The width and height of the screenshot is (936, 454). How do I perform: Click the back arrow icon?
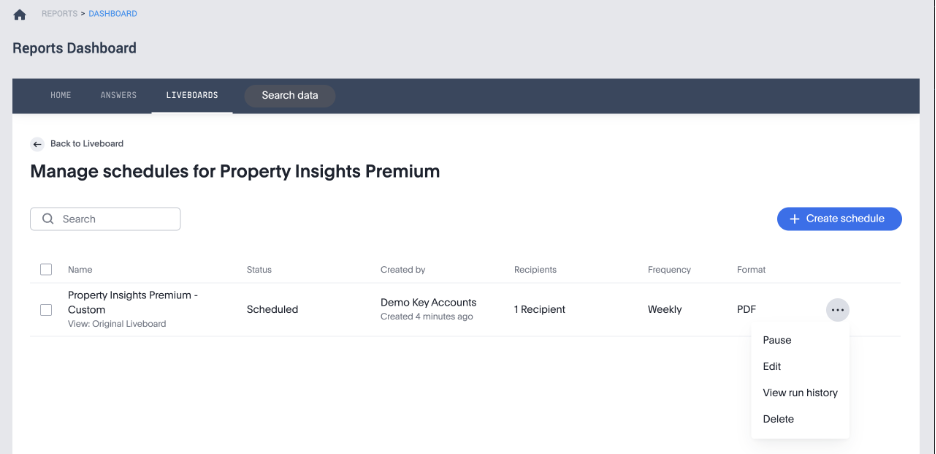37,144
